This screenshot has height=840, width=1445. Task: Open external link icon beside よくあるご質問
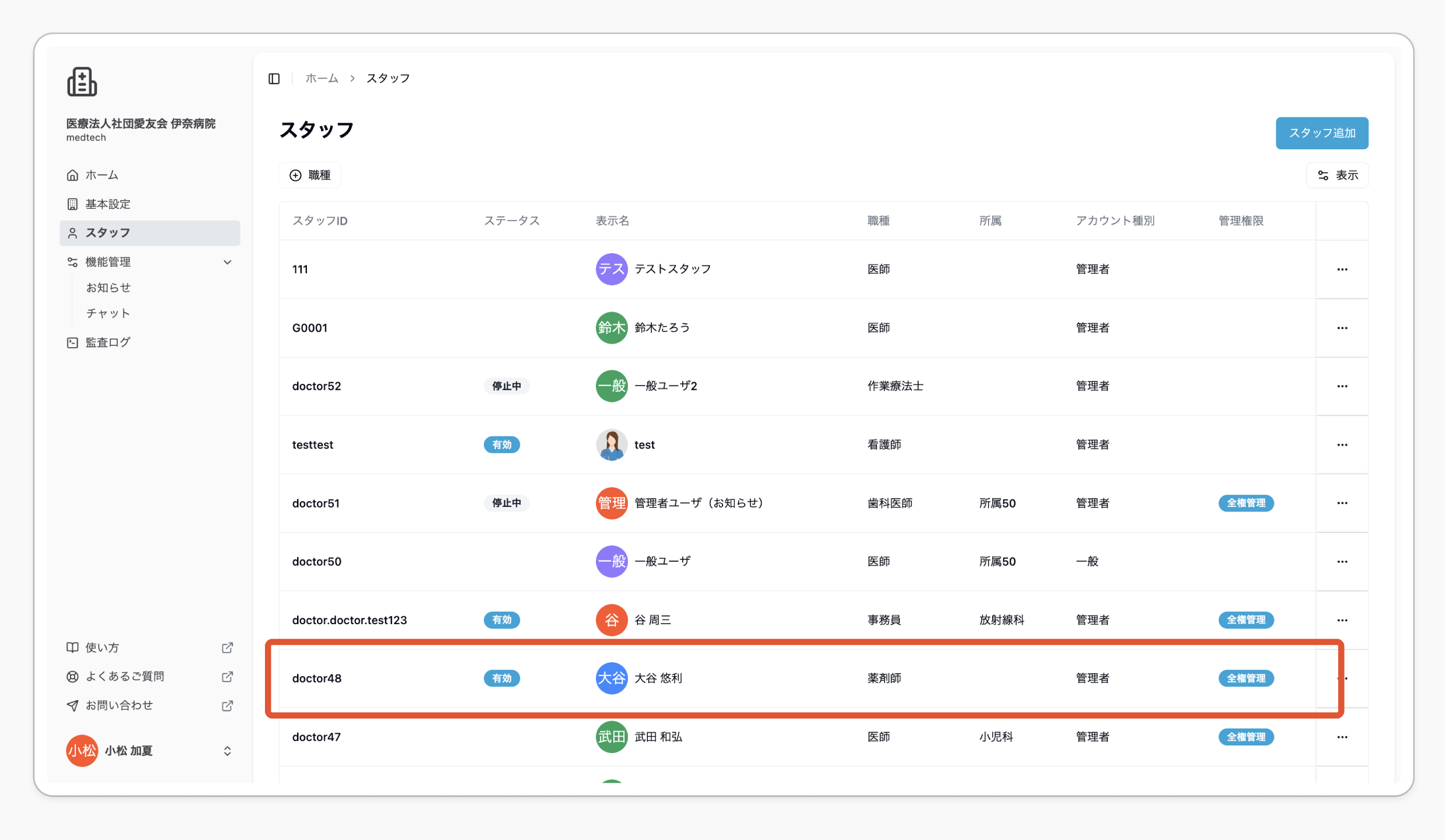228,677
